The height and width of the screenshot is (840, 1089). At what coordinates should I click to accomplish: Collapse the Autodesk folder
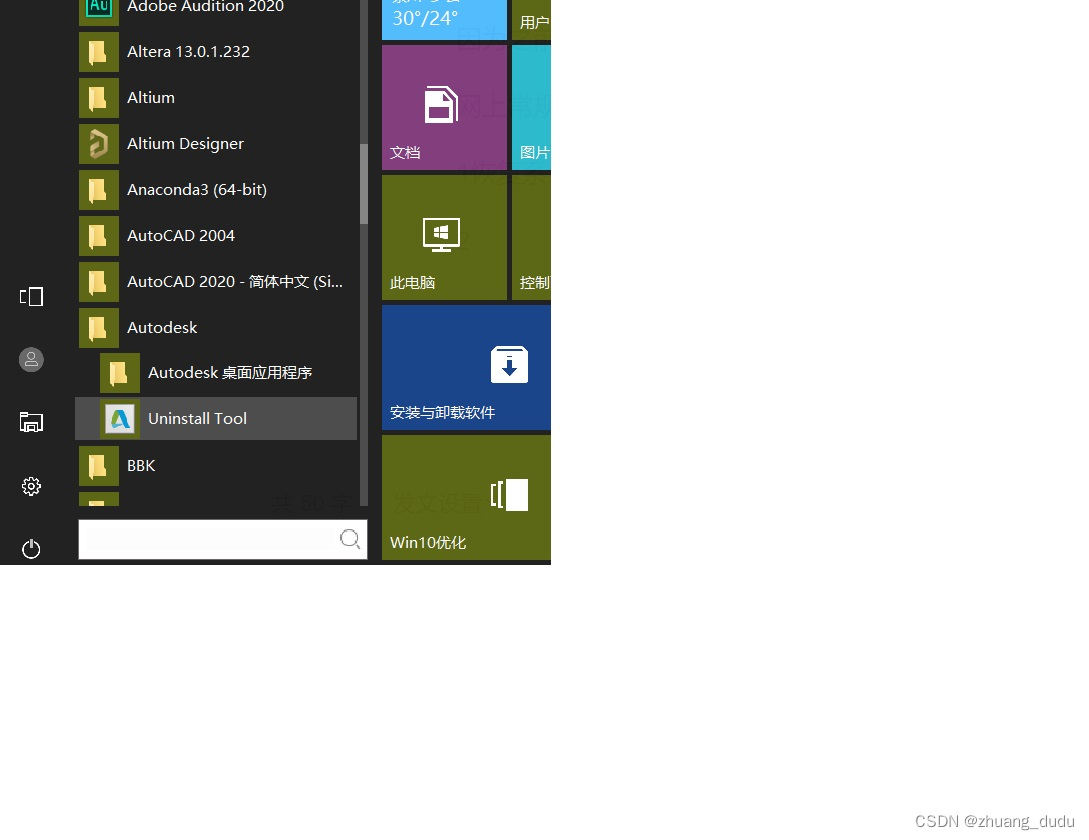216,327
